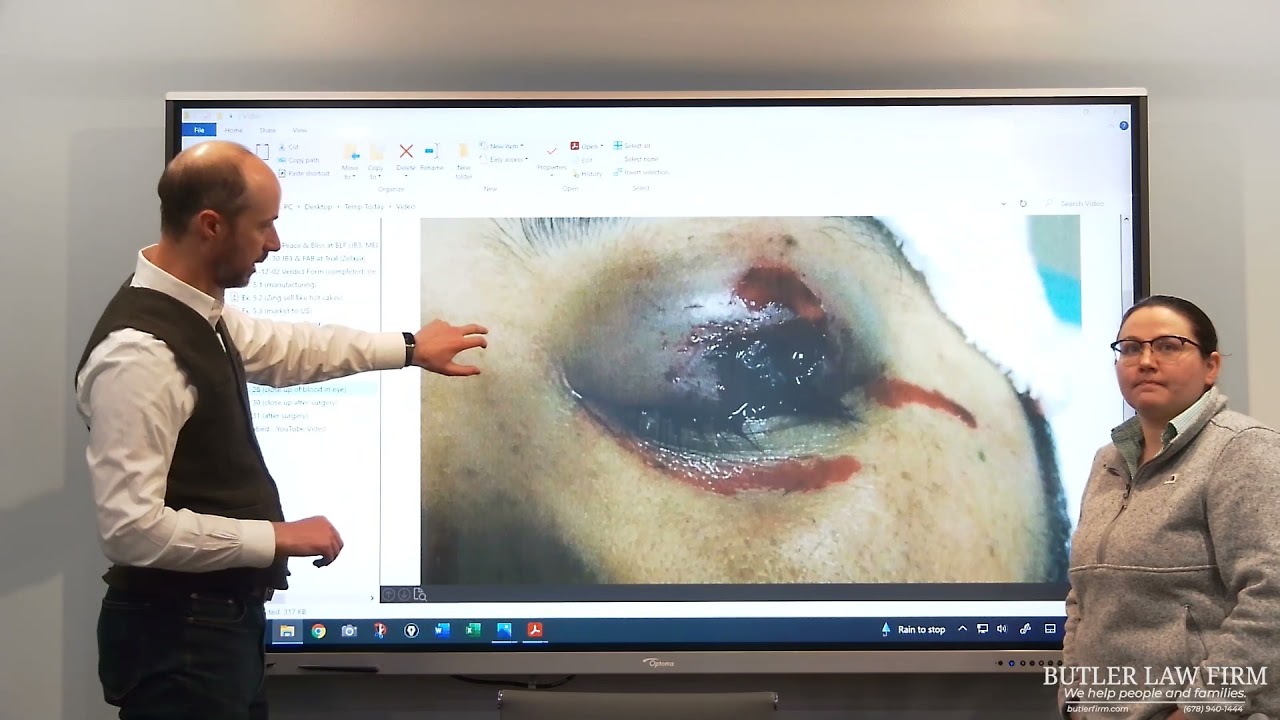
Task: Select the Delete icon in the ribbon
Action: click(405, 152)
